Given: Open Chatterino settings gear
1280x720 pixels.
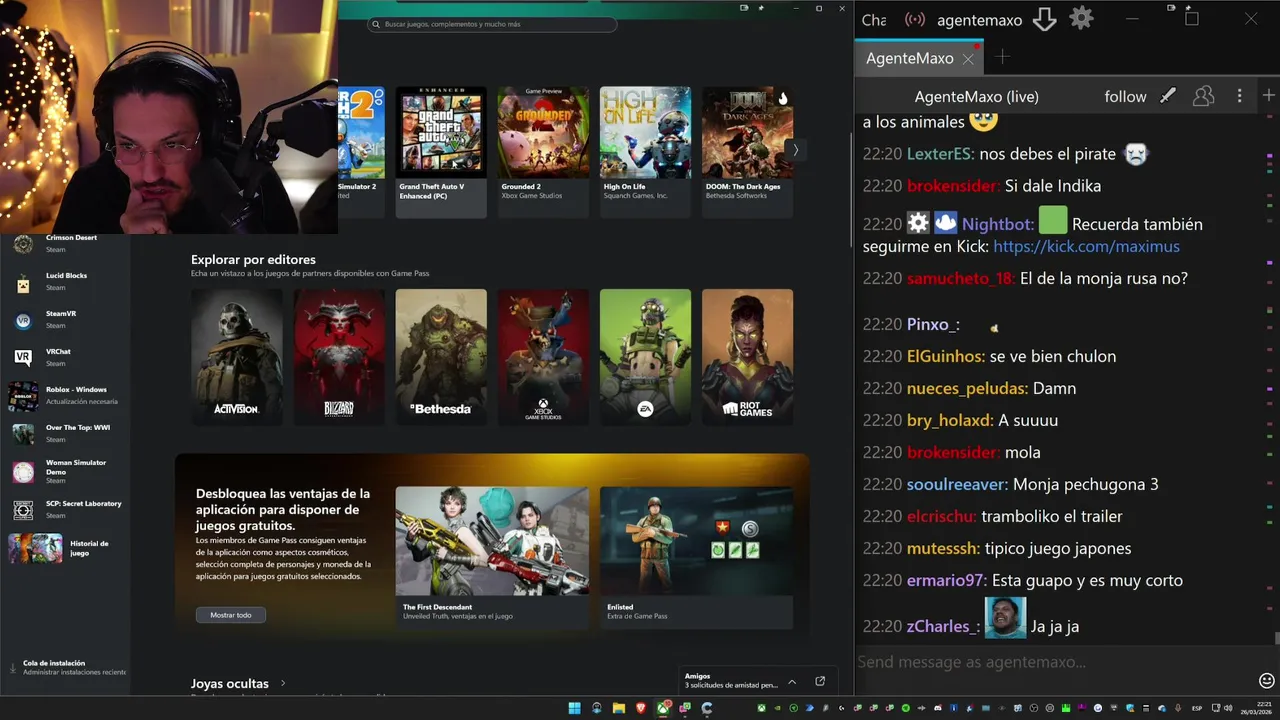Looking at the screenshot, I should pyautogui.click(x=1081, y=19).
